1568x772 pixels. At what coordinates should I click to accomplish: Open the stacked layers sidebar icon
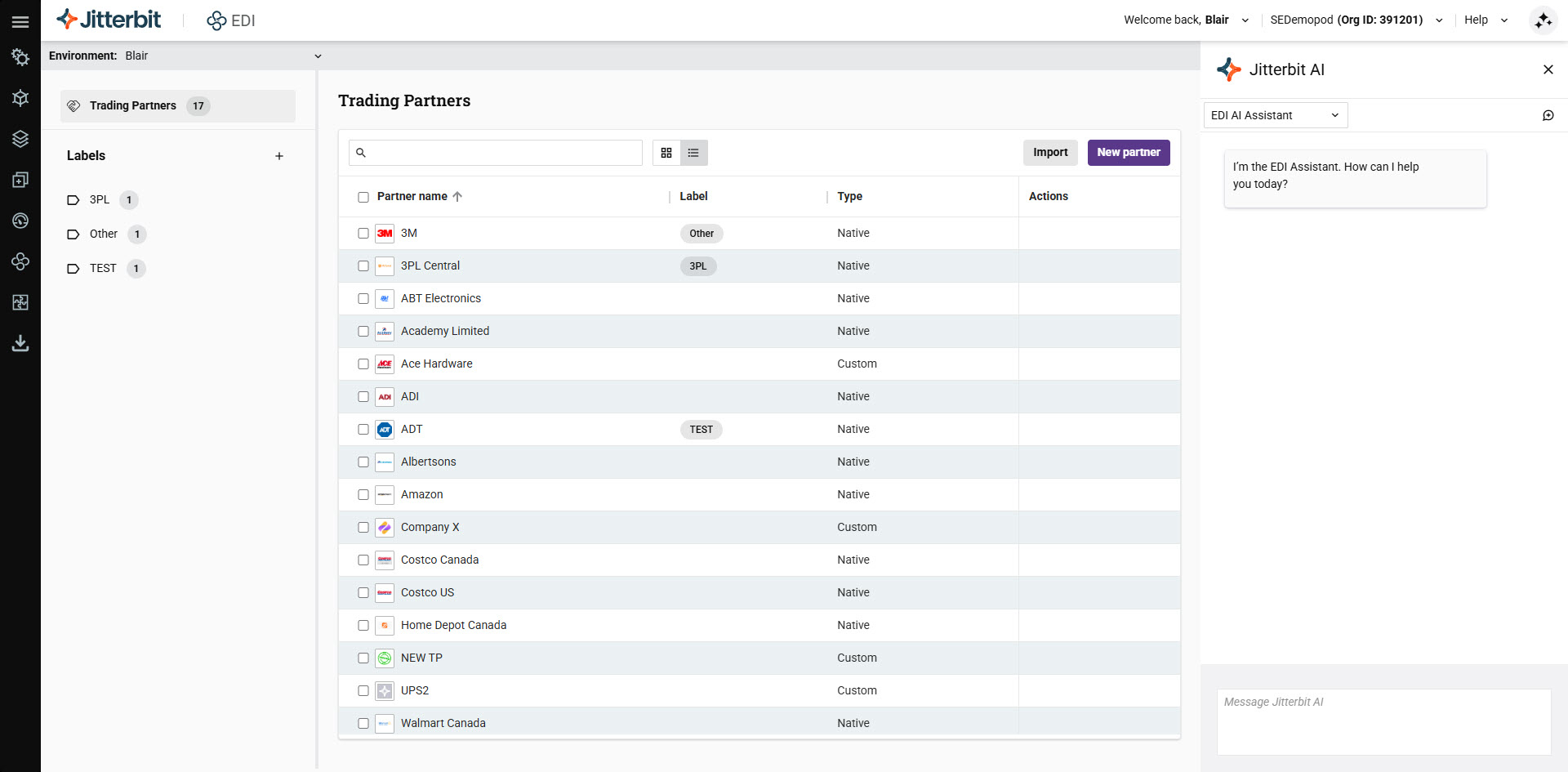click(x=20, y=139)
